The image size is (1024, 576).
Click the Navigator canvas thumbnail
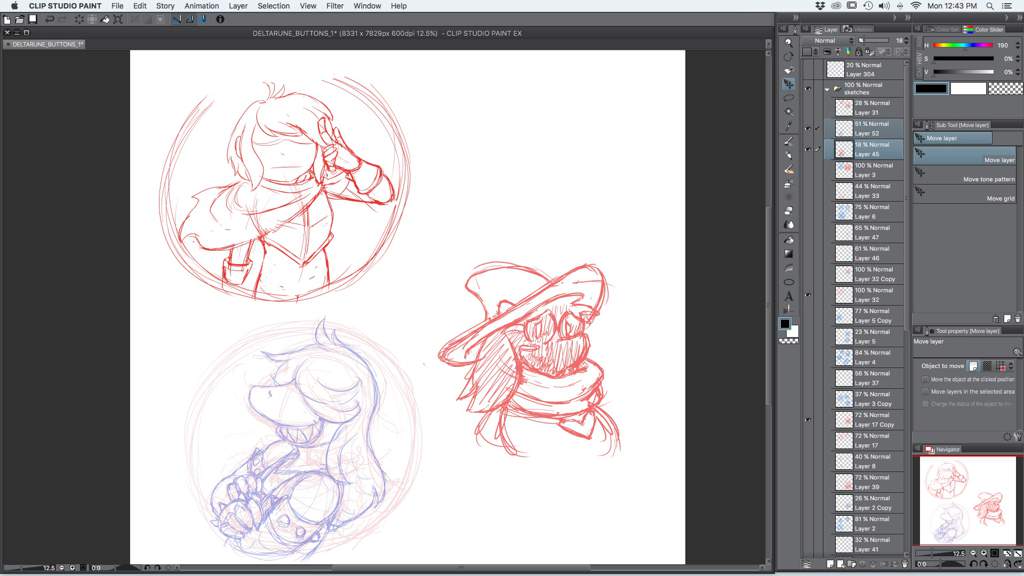click(x=968, y=500)
